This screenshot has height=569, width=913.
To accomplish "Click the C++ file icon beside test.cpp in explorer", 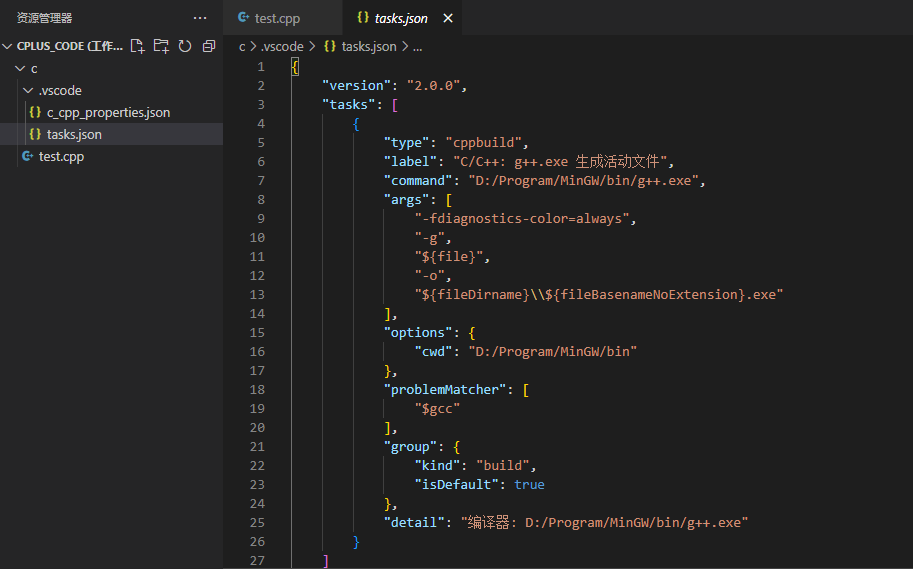I will [28, 157].
